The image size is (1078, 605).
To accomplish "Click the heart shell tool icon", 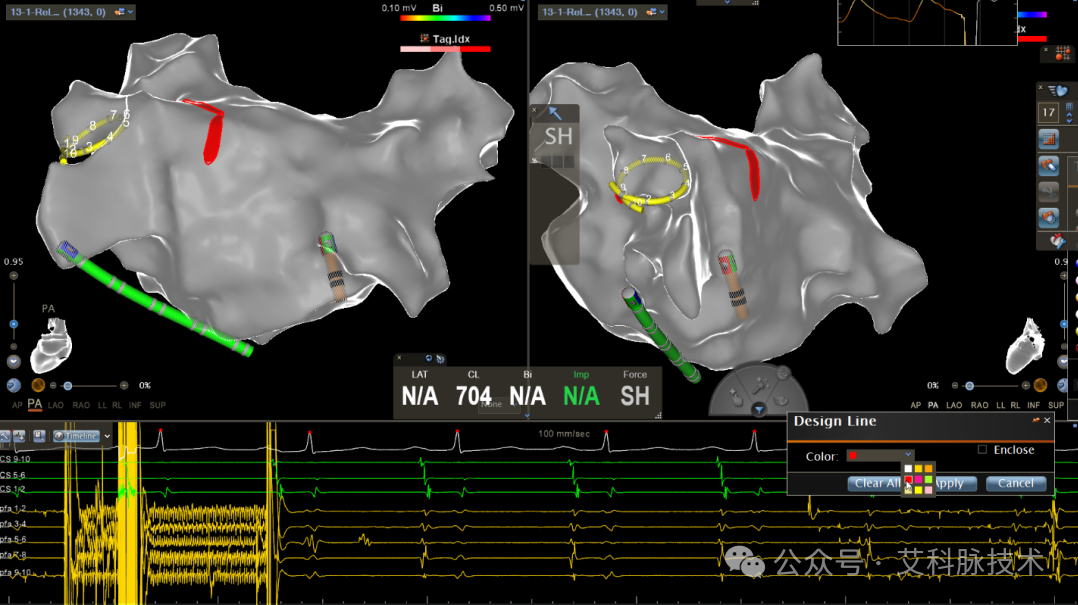I will pyautogui.click(x=1048, y=218).
